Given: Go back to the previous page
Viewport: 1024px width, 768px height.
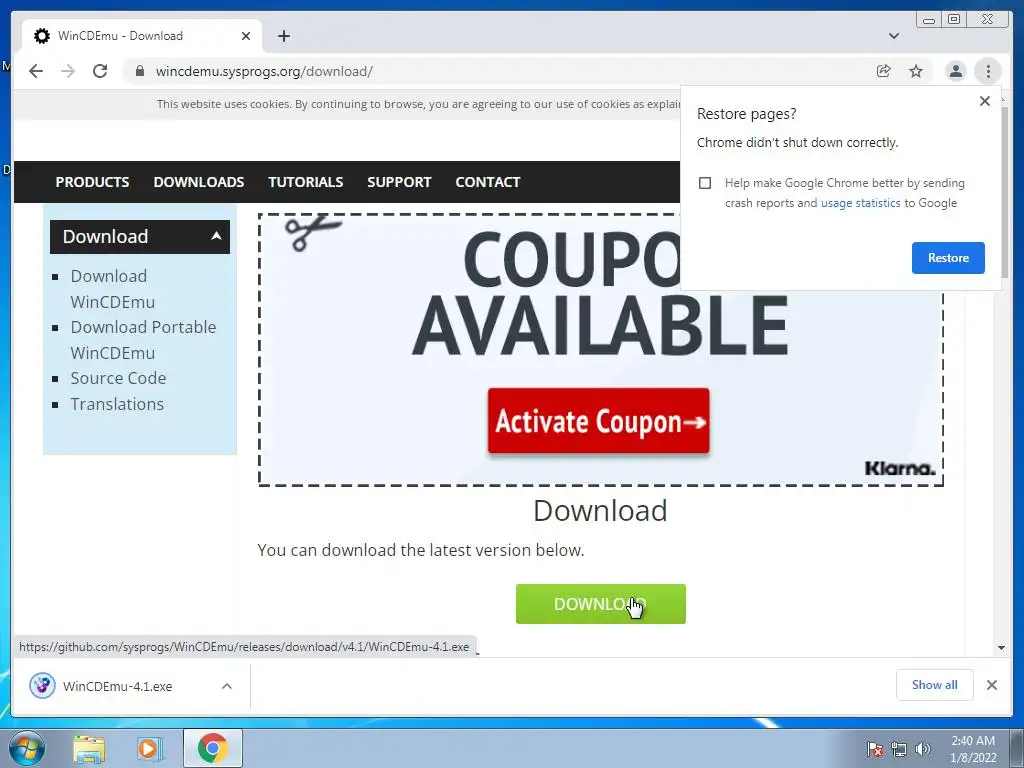Looking at the screenshot, I should tap(36, 71).
